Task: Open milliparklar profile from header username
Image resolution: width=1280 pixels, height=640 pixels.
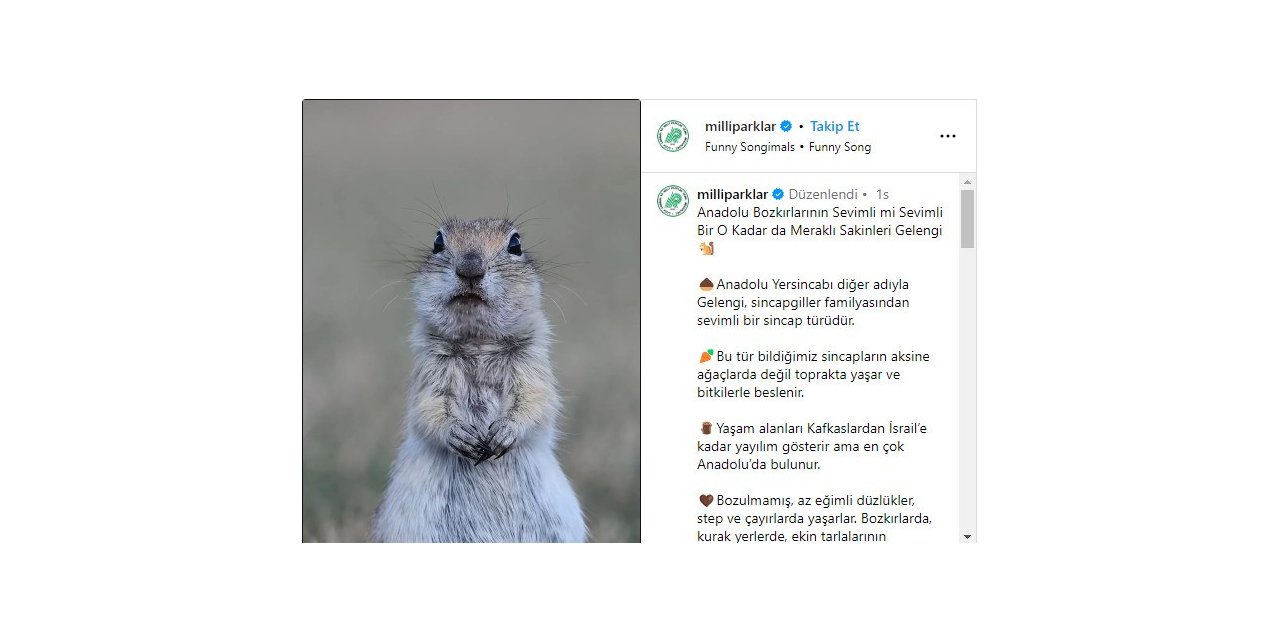Action: tap(741, 126)
